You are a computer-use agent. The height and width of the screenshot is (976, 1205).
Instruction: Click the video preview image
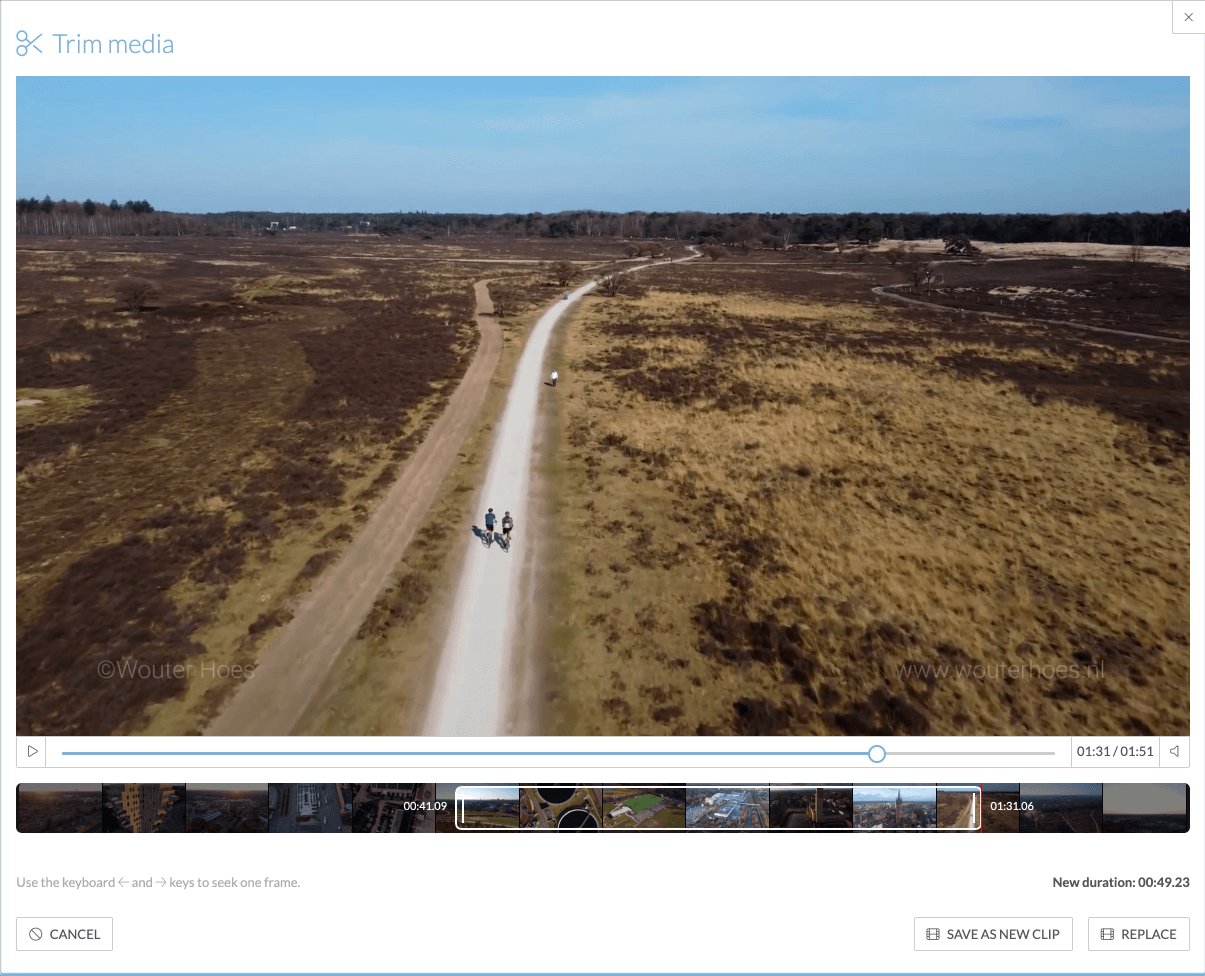click(x=603, y=406)
